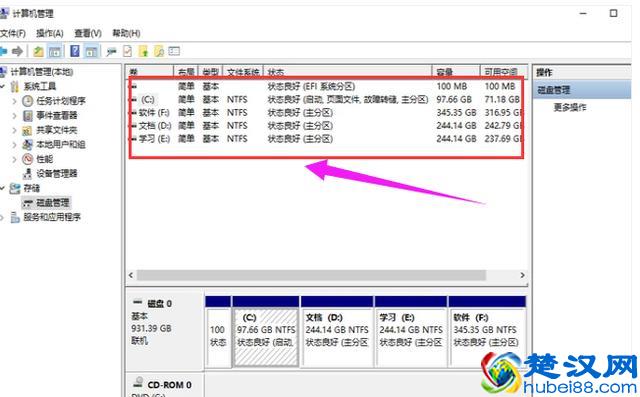This screenshot has width=640, height=397.
Task: Expand the 事件查看器 node arrow
Action: (x=15, y=115)
